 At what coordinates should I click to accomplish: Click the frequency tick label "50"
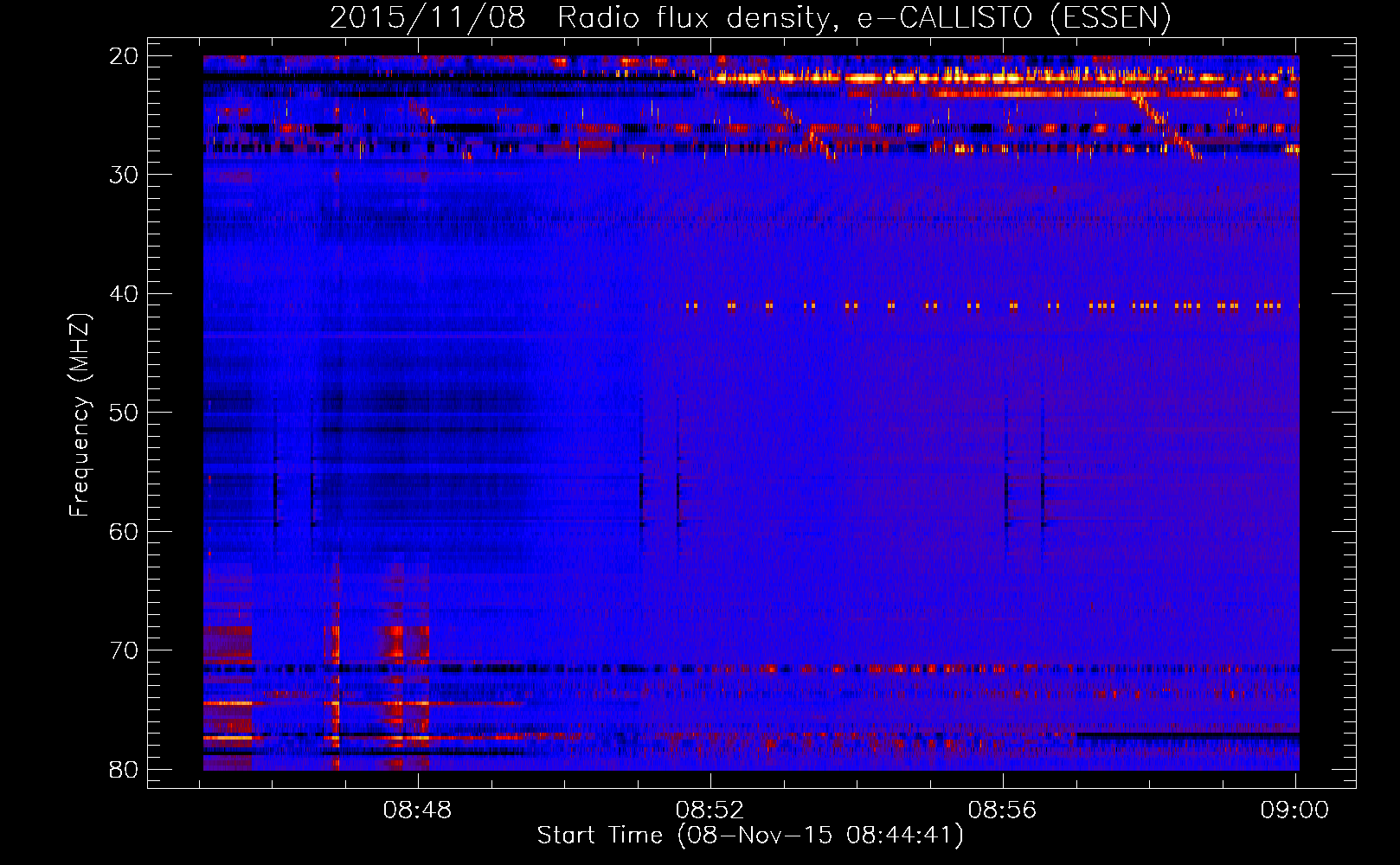125,413
